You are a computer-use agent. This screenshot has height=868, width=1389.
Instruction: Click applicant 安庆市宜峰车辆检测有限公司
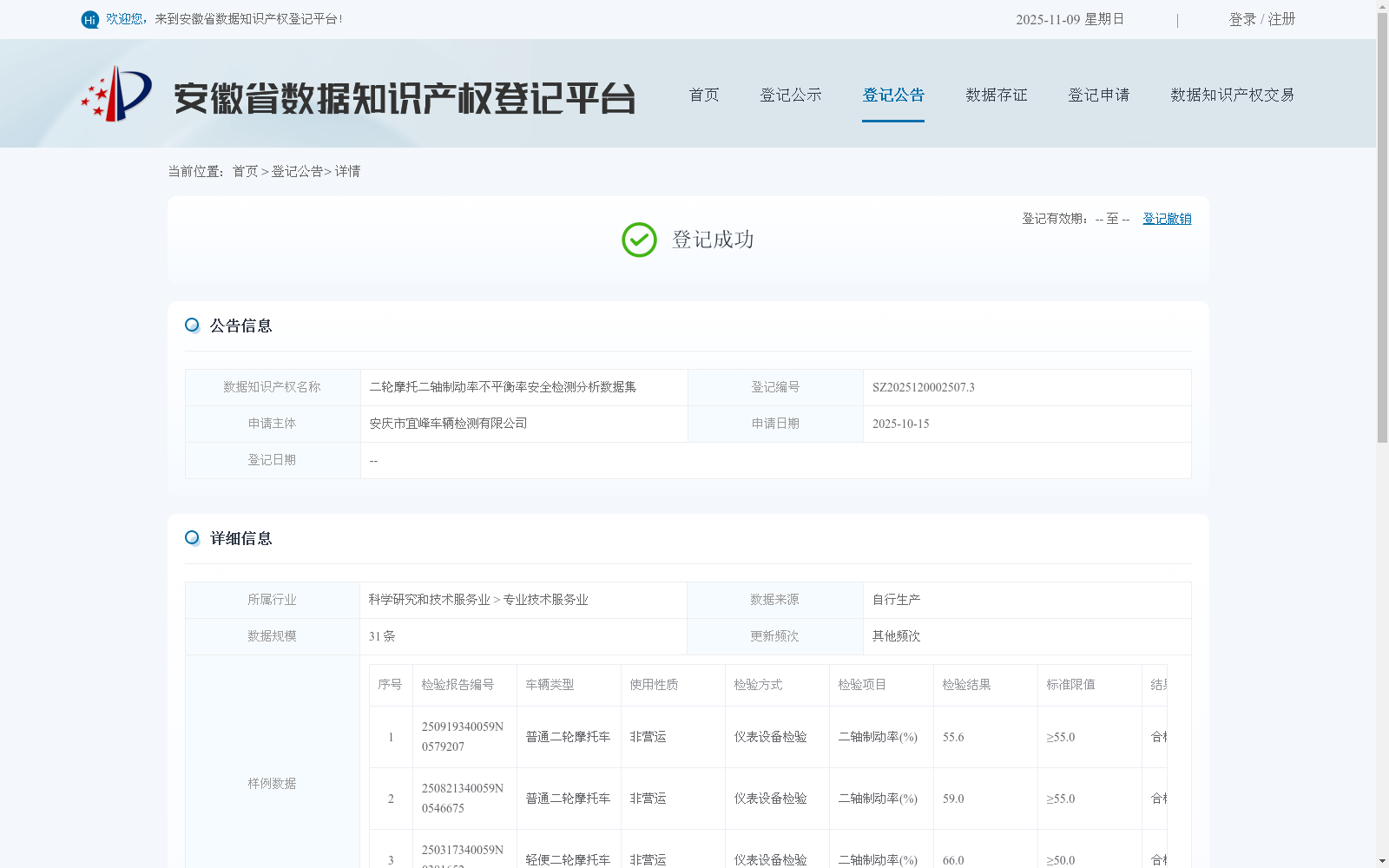pos(448,424)
